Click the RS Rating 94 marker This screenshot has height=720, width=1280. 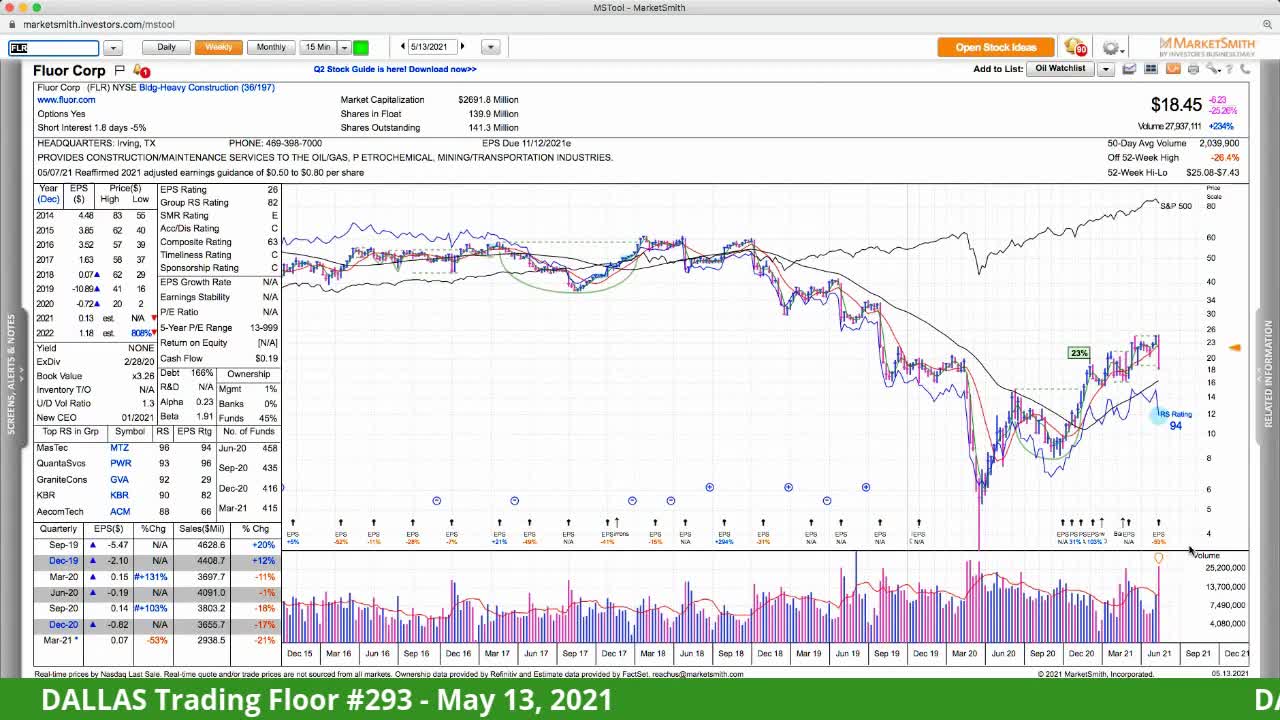point(1175,420)
